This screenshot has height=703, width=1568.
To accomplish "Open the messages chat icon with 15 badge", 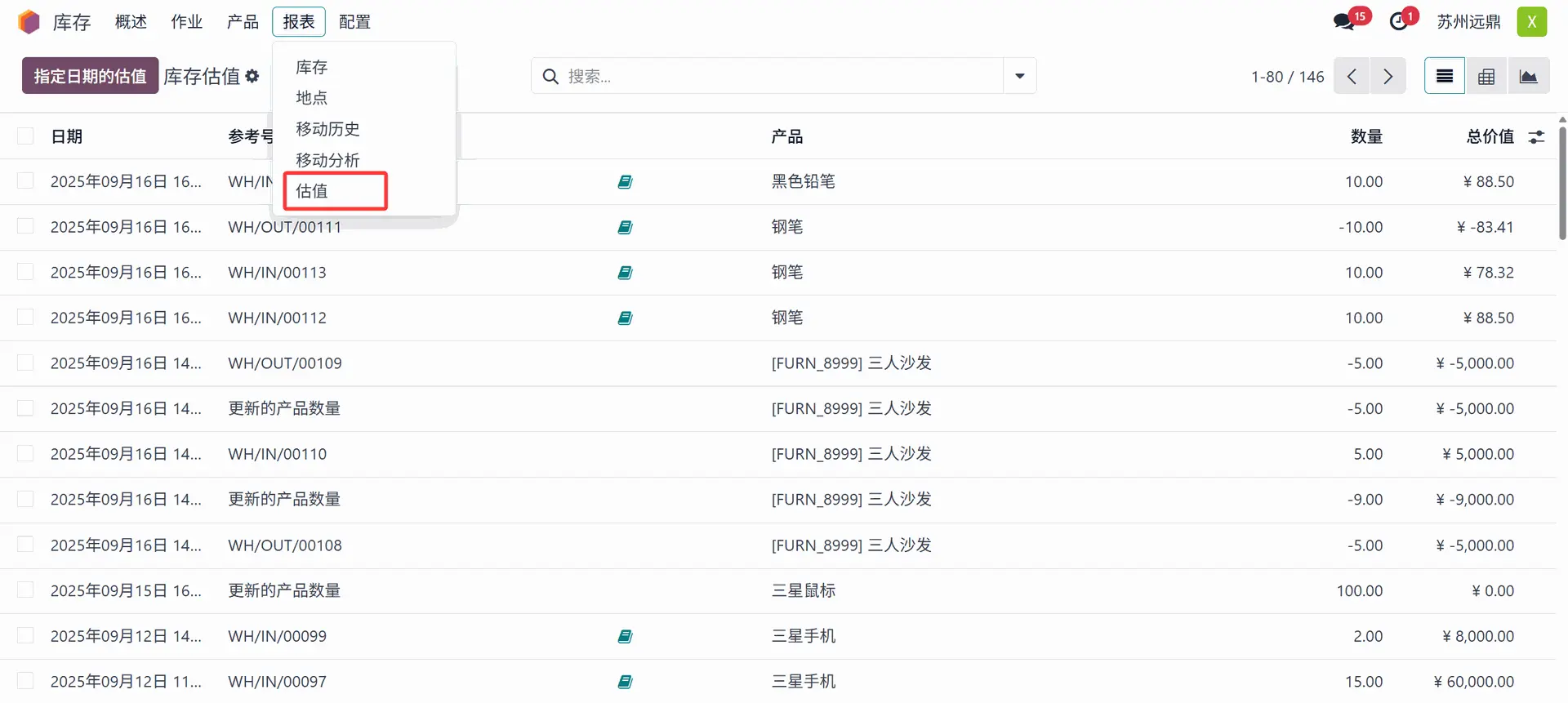I will click(x=1344, y=22).
